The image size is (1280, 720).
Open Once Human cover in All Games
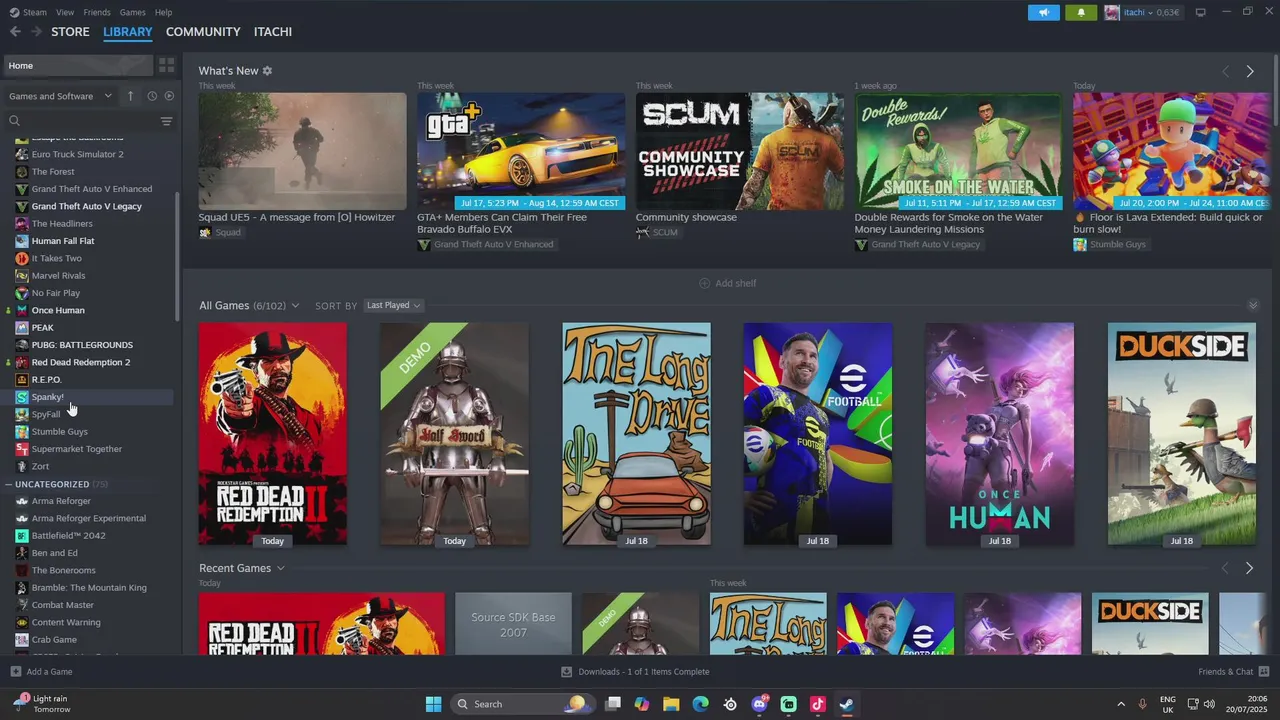pyautogui.click(x=999, y=434)
